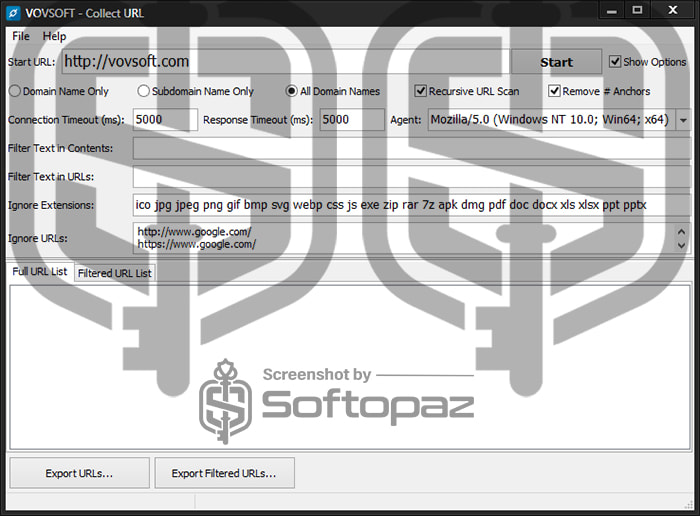
Task: Click inside the Full URL List results area
Action: click(350, 367)
